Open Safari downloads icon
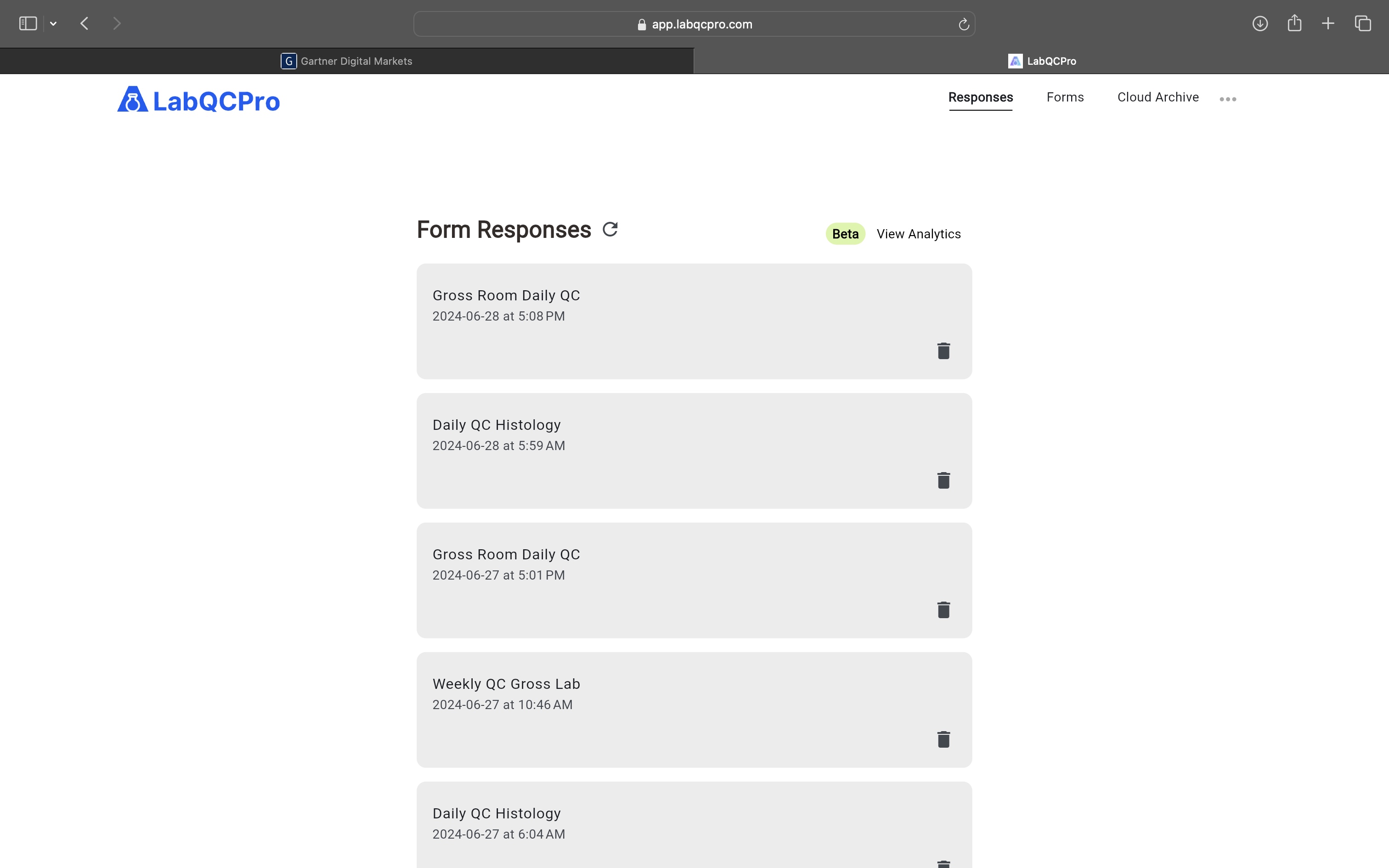Image resolution: width=1389 pixels, height=868 pixels. click(x=1259, y=23)
